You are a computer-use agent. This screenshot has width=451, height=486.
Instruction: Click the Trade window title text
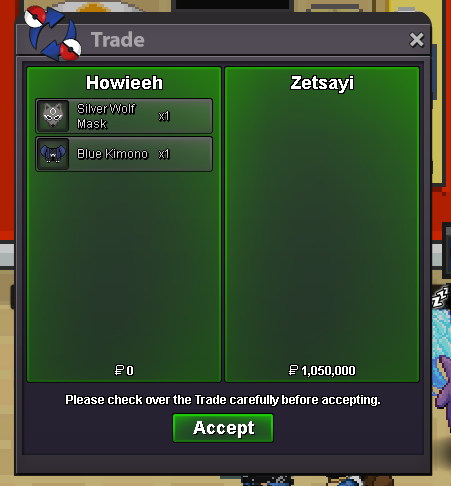pos(118,40)
